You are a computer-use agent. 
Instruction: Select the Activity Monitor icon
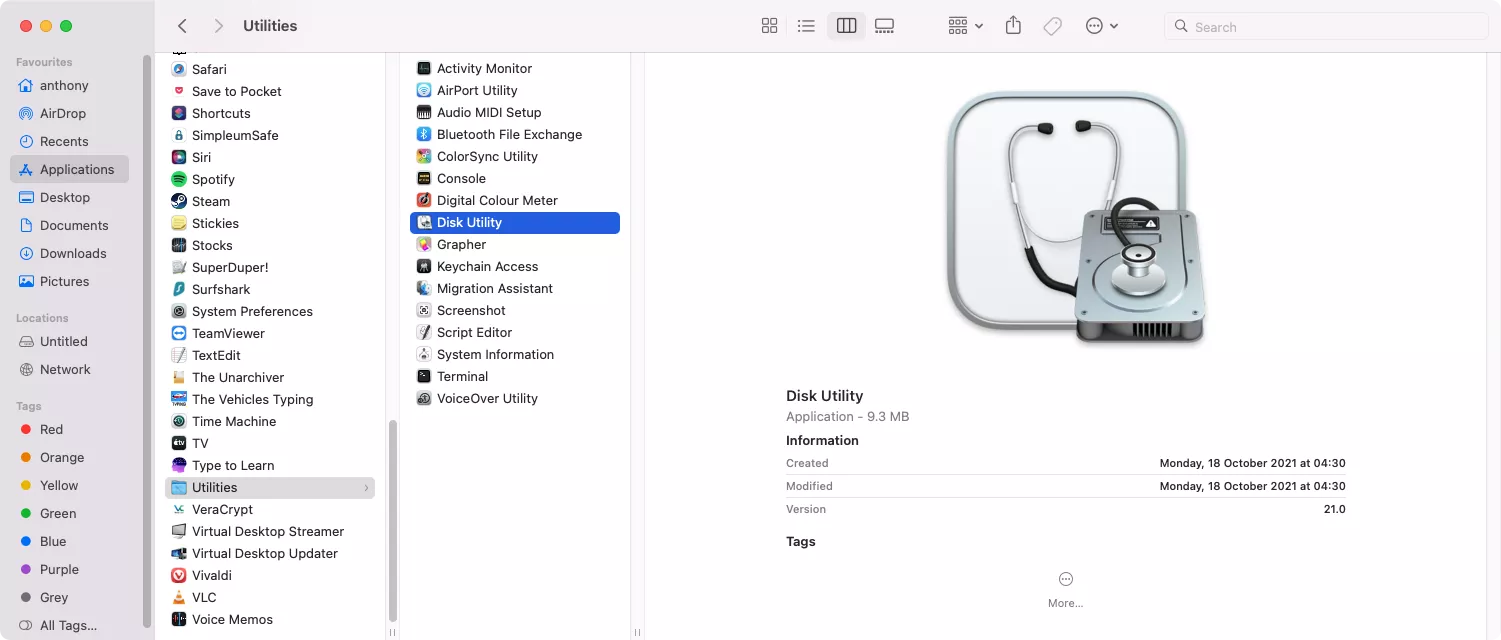[x=424, y=68]
